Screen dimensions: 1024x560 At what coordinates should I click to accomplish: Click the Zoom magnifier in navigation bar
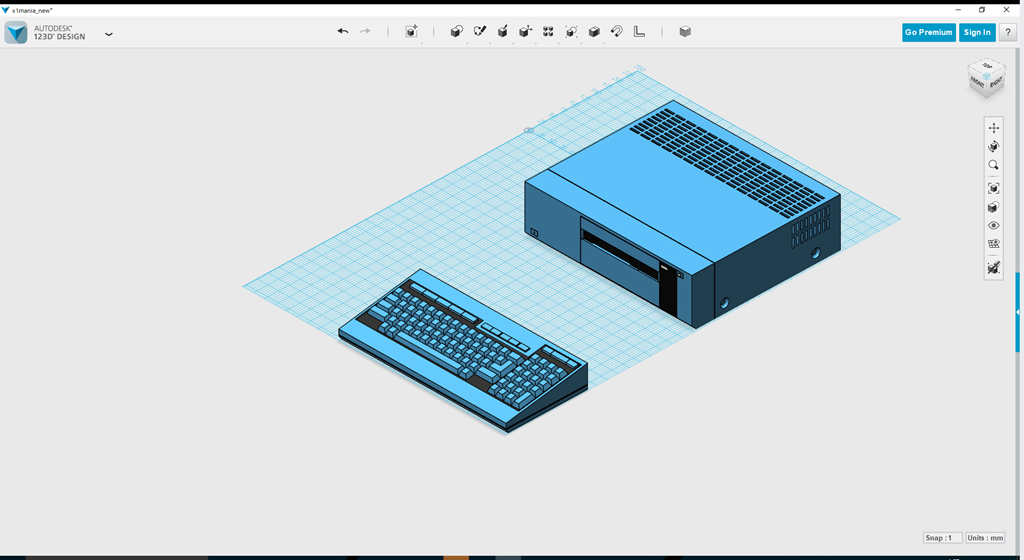pos(993,165)
